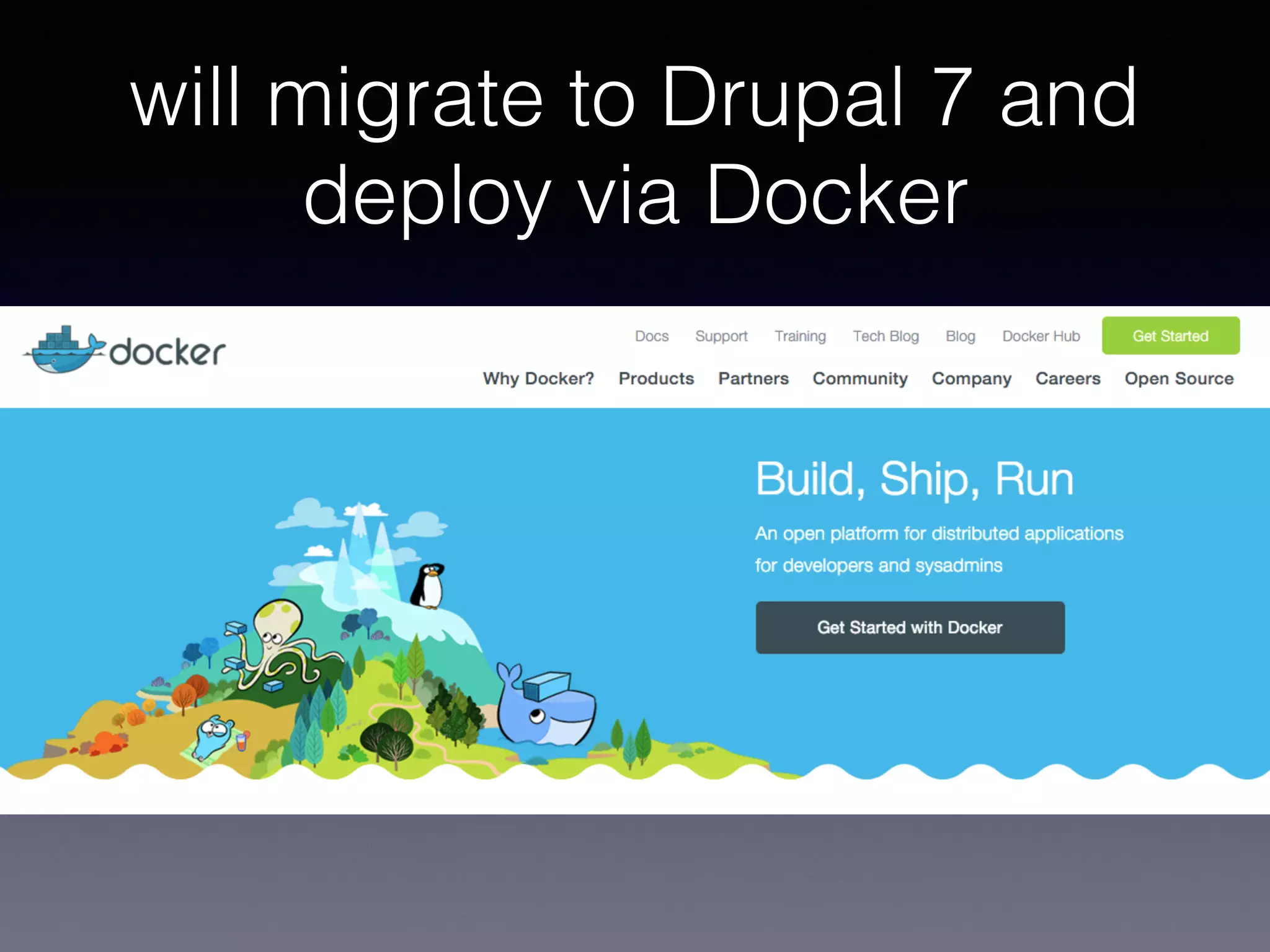
Task: Navigate to Docker Hub
Action: point(1041,336)
